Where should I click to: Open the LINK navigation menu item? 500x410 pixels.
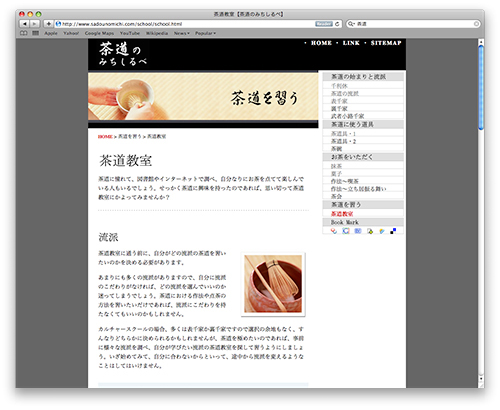351,43
